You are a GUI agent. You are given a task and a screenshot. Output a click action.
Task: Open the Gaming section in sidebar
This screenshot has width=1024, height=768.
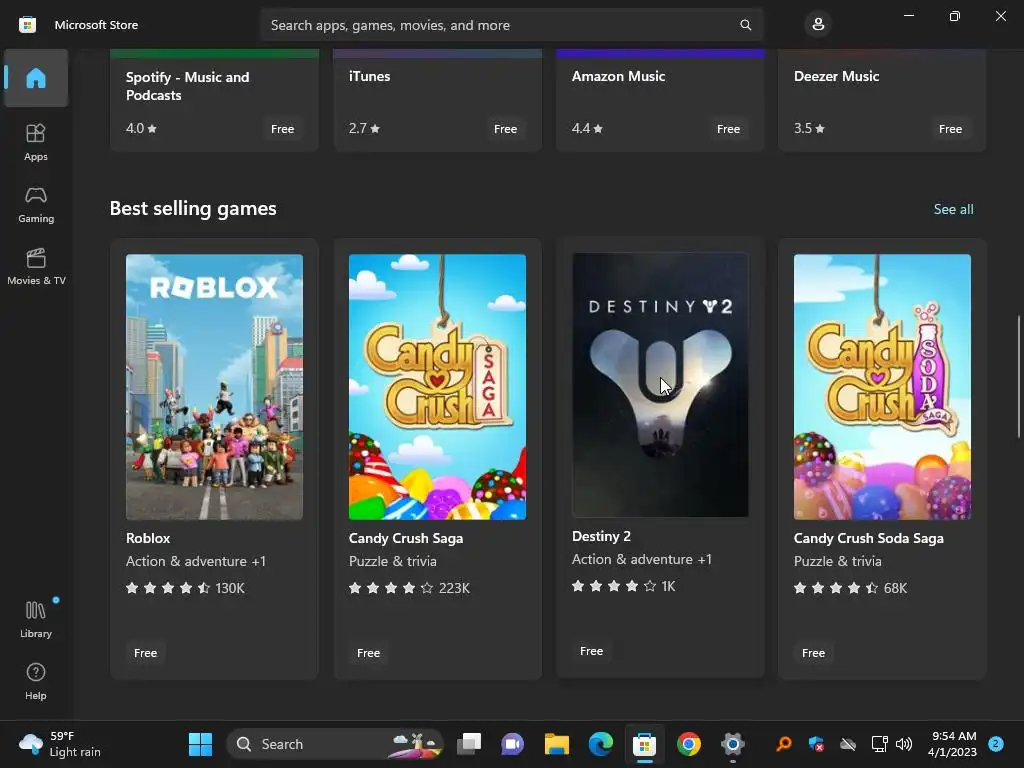pyautogui.click(x=36, y=204)
